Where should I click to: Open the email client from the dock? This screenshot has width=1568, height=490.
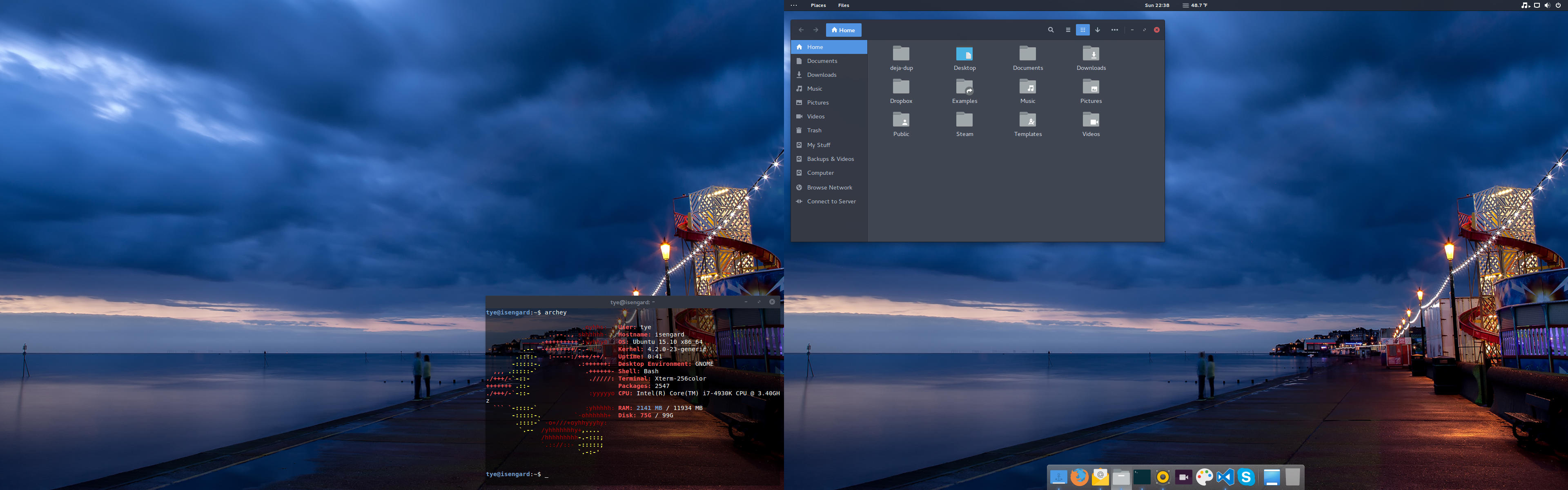point(1100,477)
